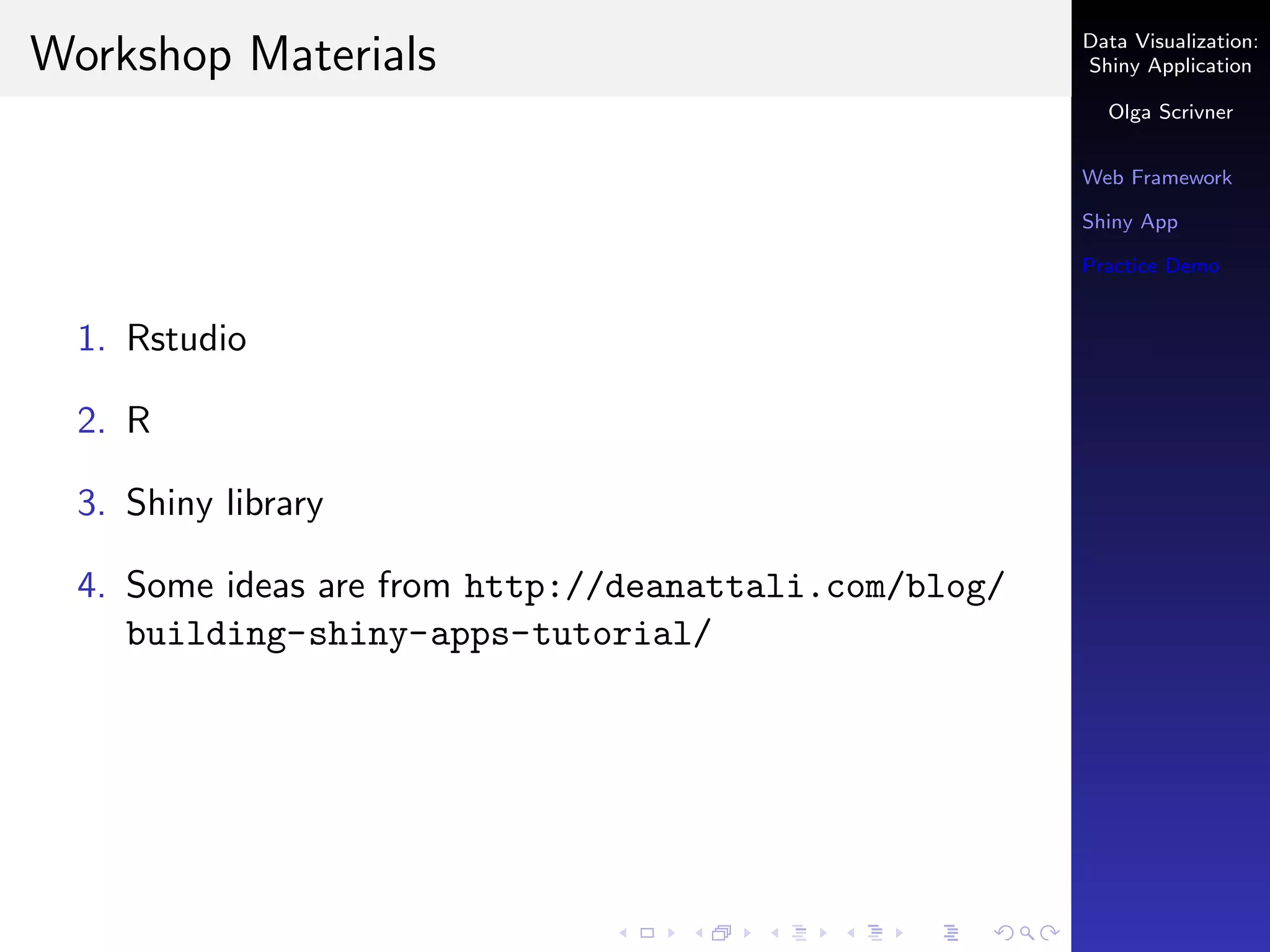Click the section navigation lines icon
This screenshot has width=1270, height=952.
pyautogui.click(x=875, y=933)
